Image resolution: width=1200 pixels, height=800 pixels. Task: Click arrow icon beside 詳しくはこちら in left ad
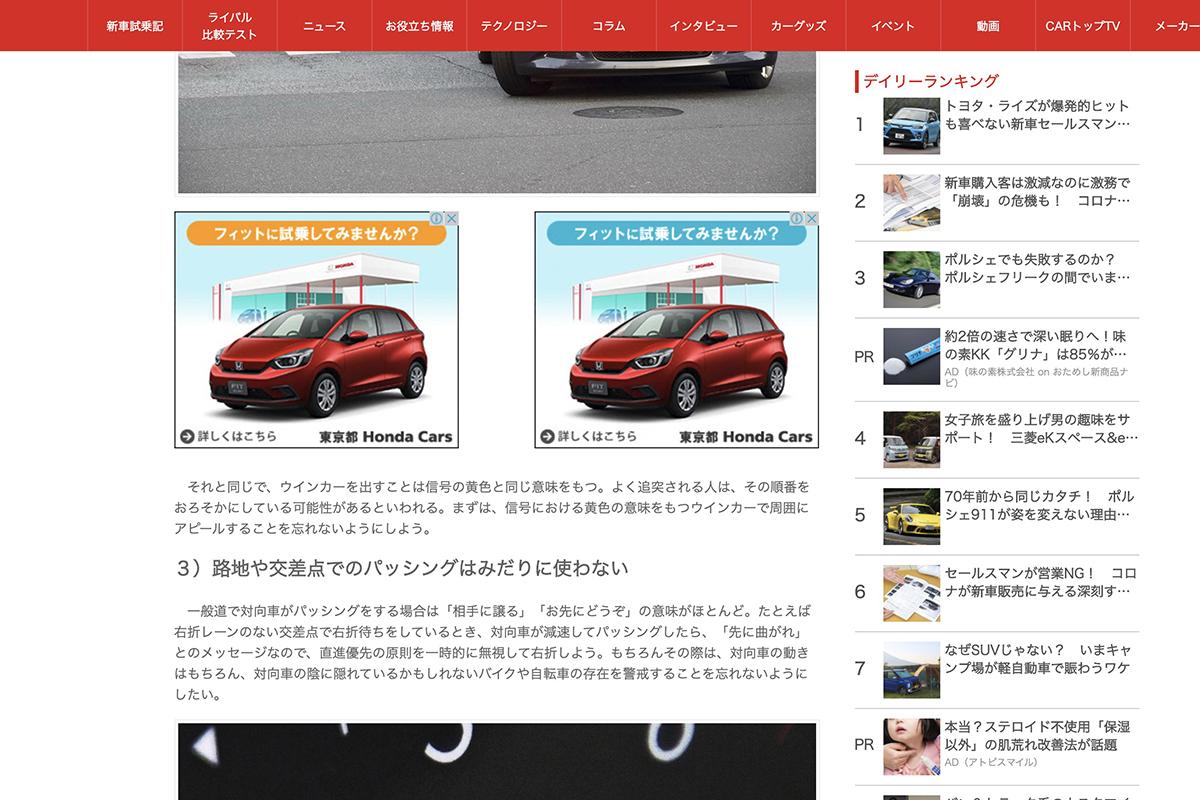pos(187,436)
